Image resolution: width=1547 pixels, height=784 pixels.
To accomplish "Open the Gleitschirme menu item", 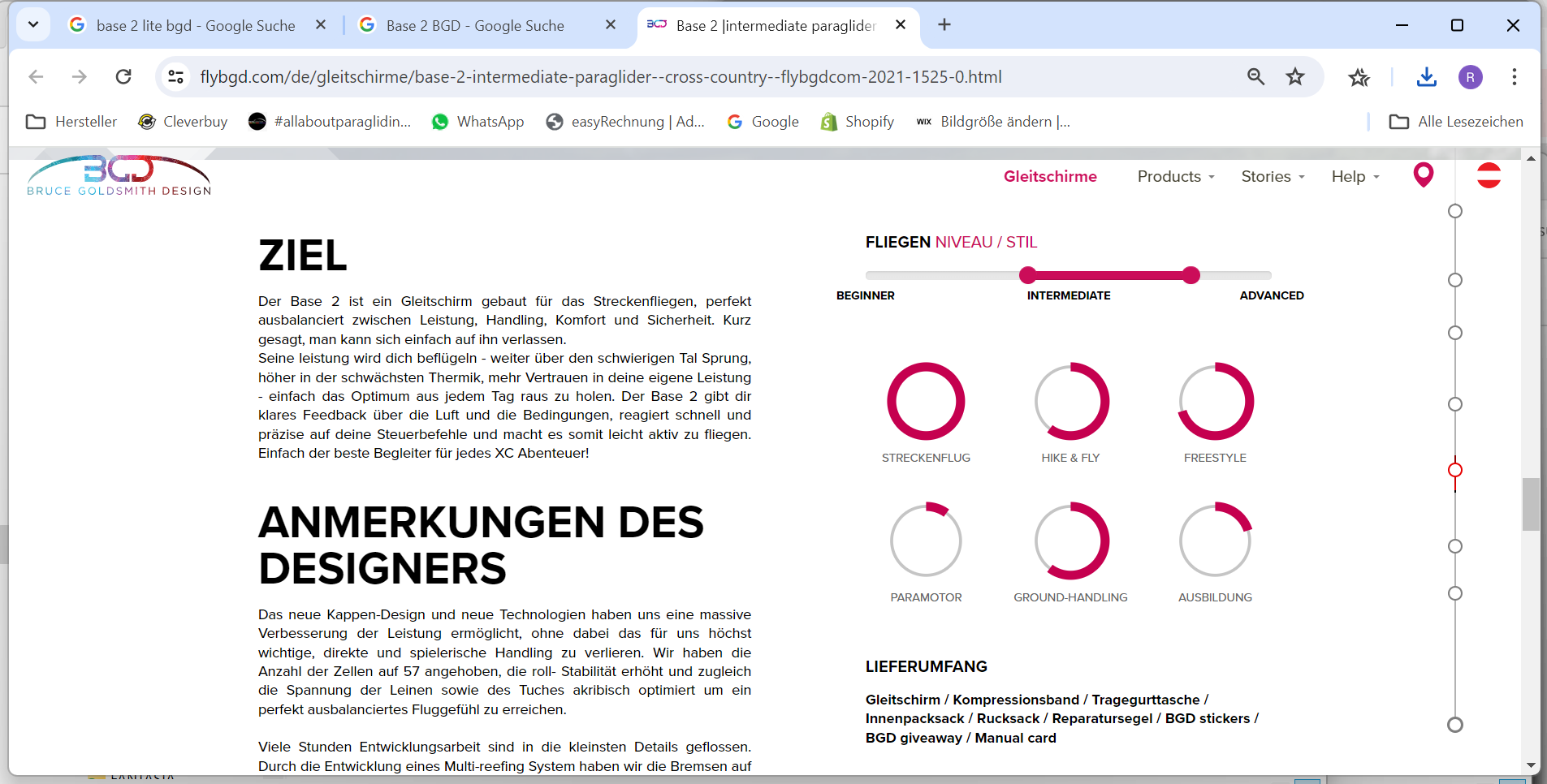I will pos(1050,176).
